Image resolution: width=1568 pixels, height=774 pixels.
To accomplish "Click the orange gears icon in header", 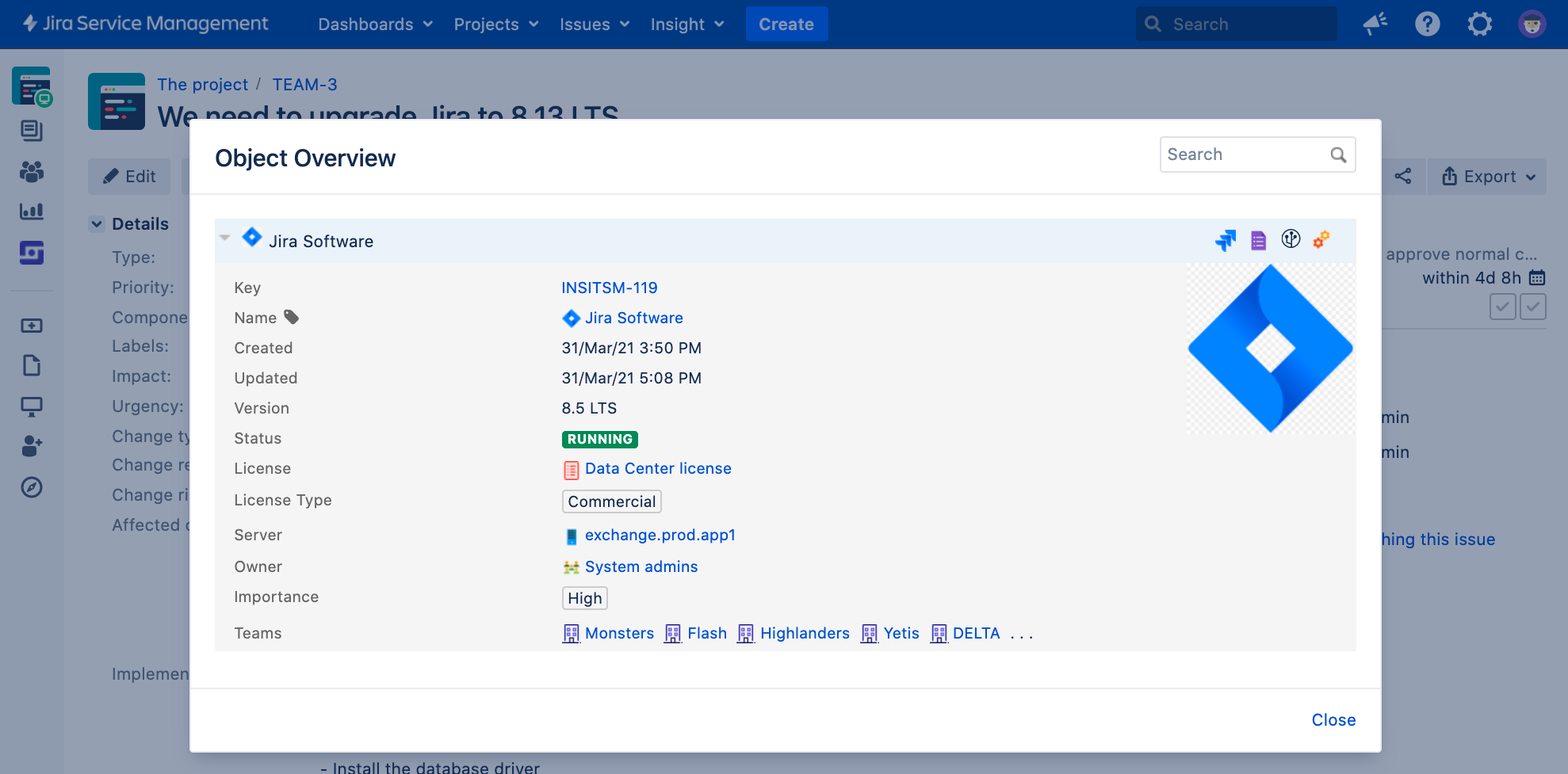I will coord(1321,239).
